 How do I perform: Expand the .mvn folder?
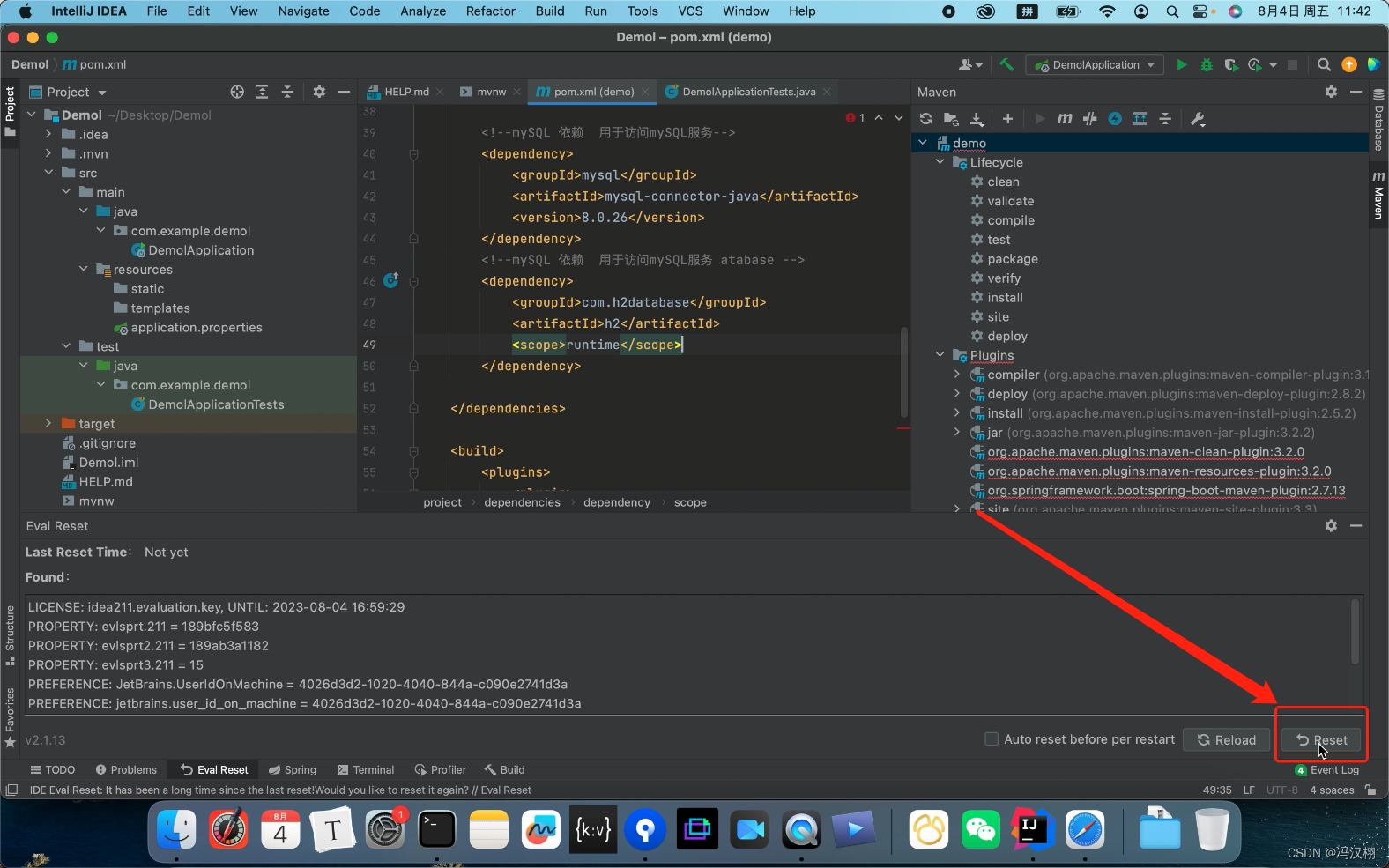48,153
